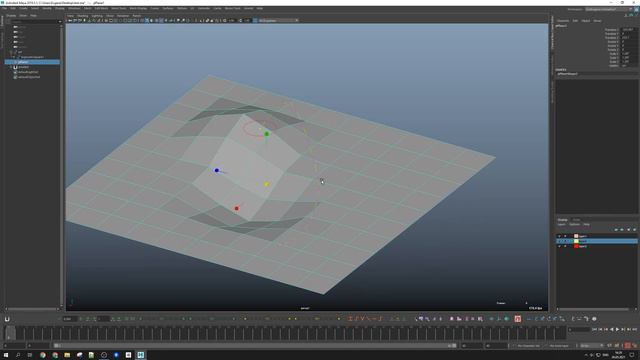Open the viewport Shading menu

tap(82, 16)
